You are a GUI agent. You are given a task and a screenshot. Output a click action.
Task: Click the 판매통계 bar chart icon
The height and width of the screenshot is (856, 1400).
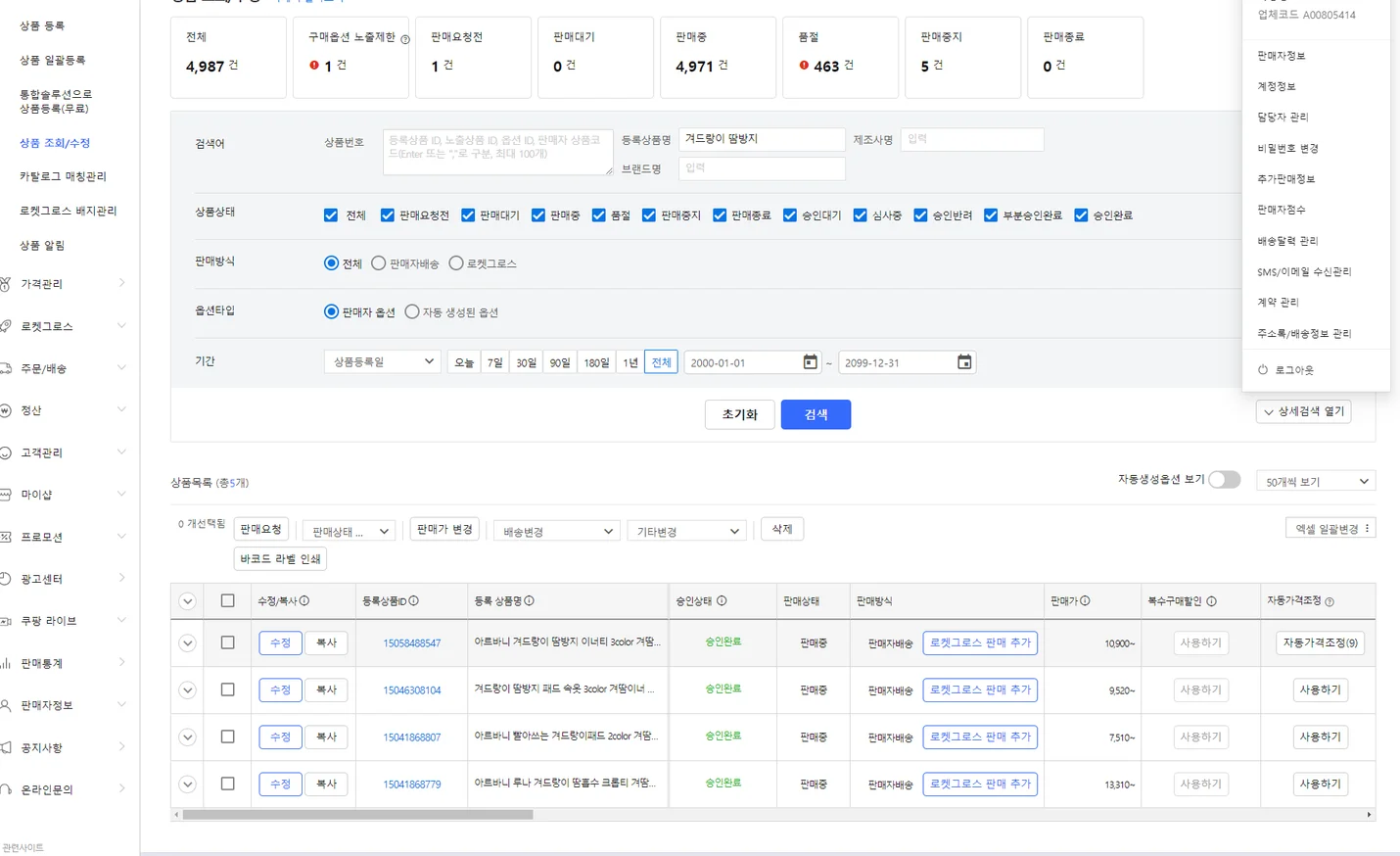coord(5,663)
